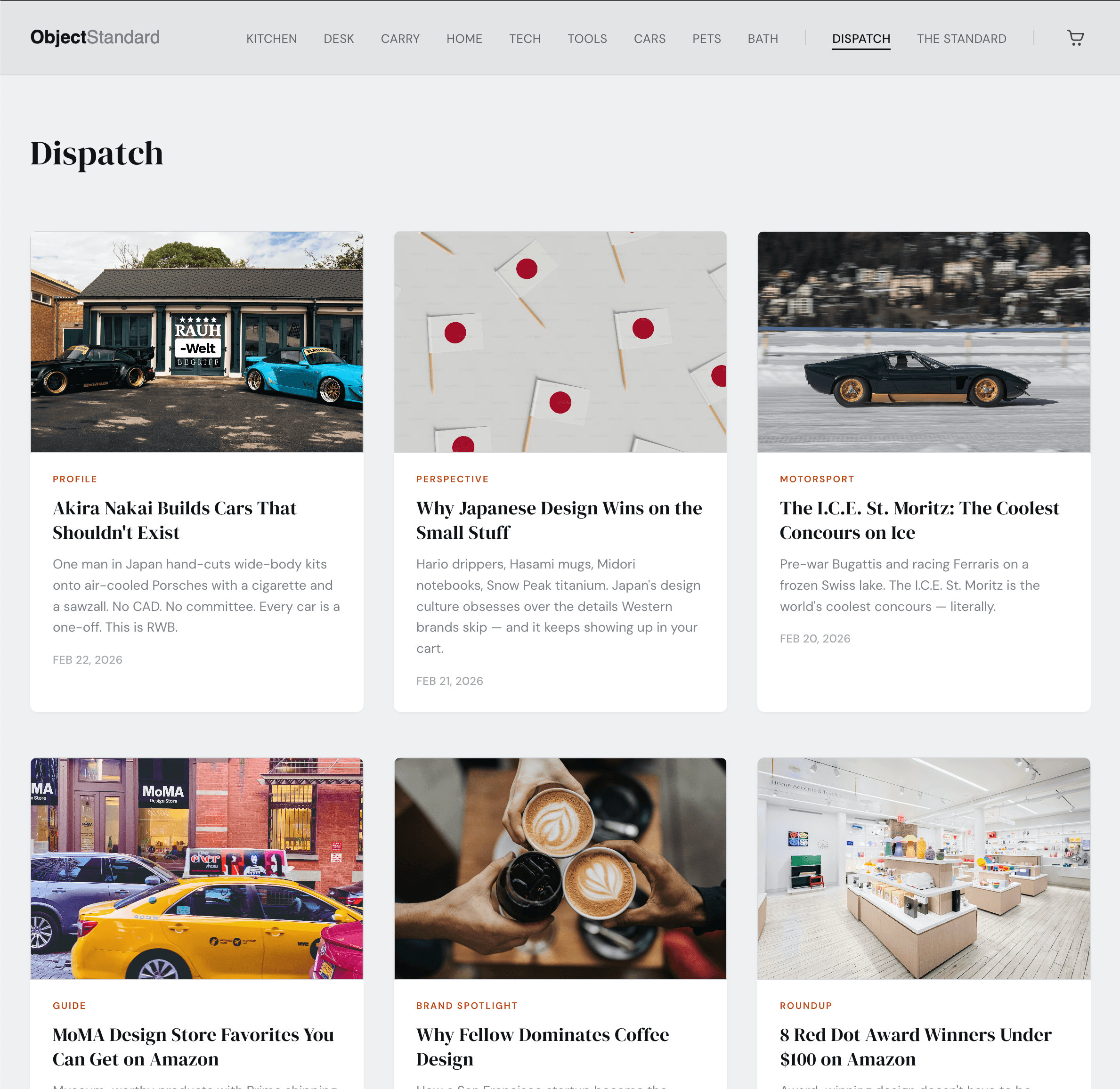Browse the TECH category
The height and width of the screenshot is (1089, 1120).
point(525,38)
